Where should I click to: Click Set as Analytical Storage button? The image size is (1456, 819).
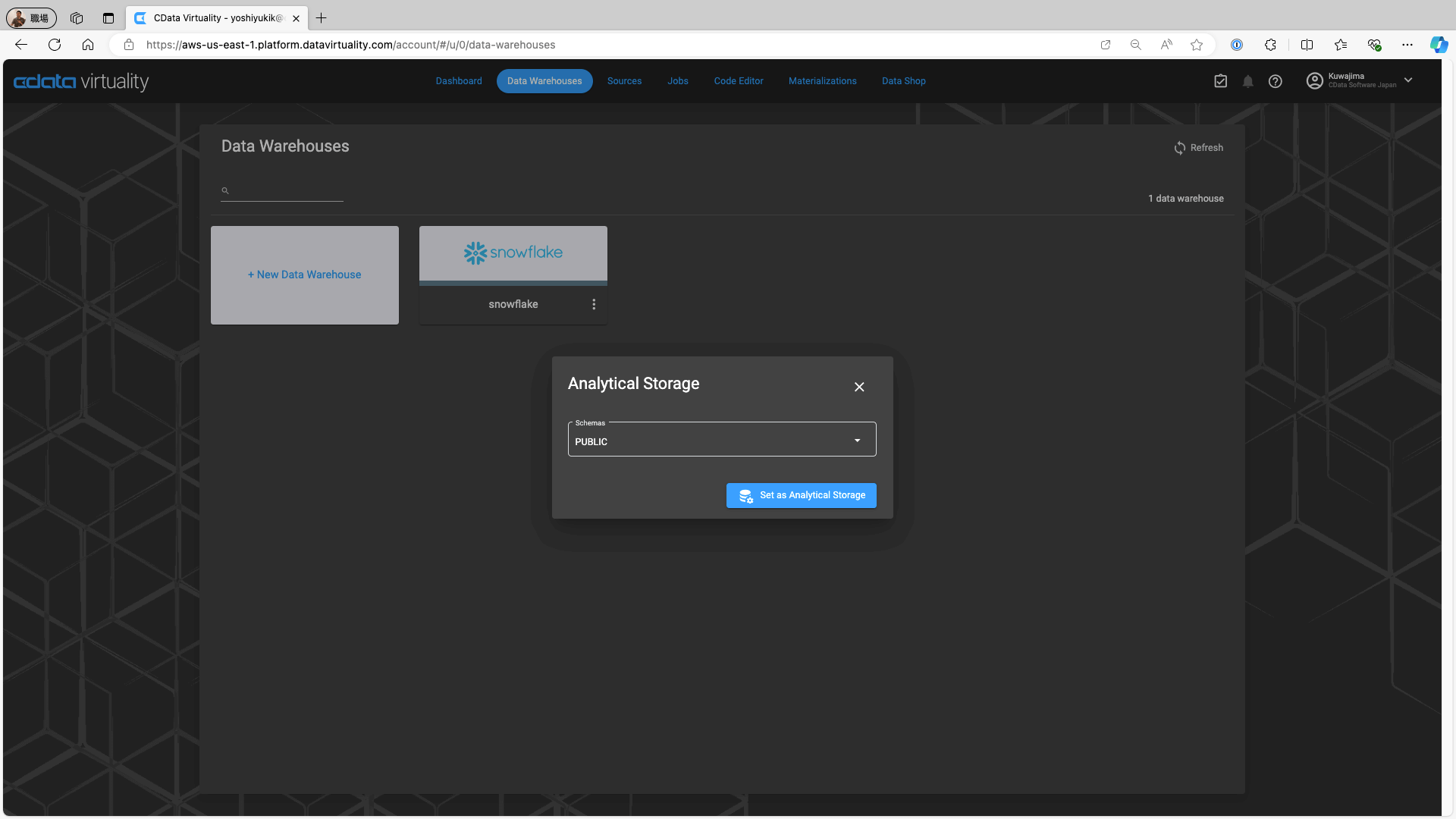(801, 495)
